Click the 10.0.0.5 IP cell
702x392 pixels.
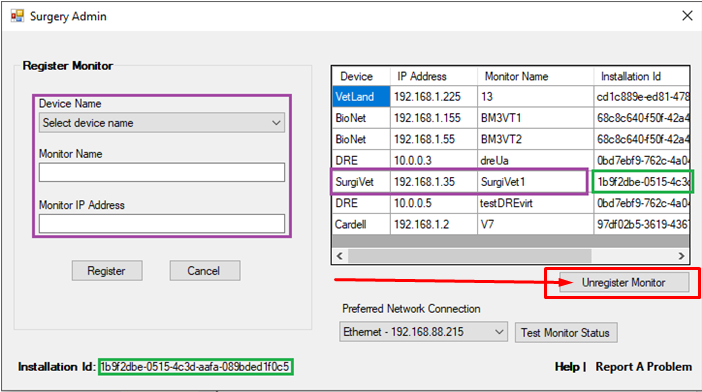434,203
